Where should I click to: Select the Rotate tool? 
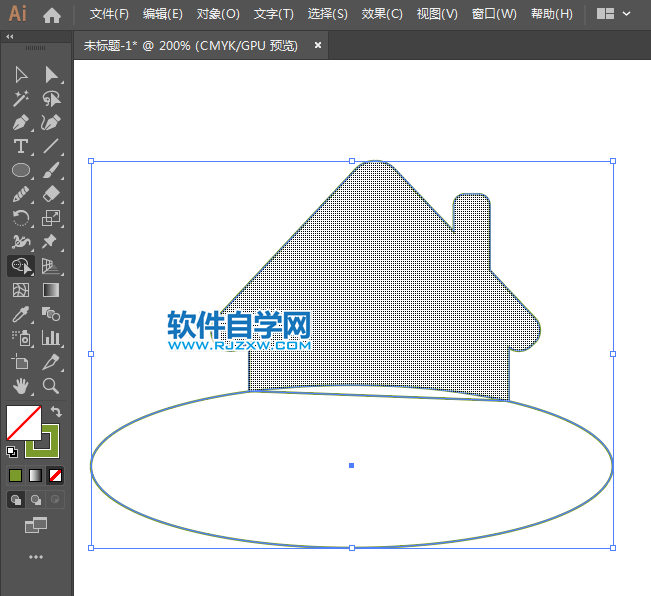tap(21, 218)
